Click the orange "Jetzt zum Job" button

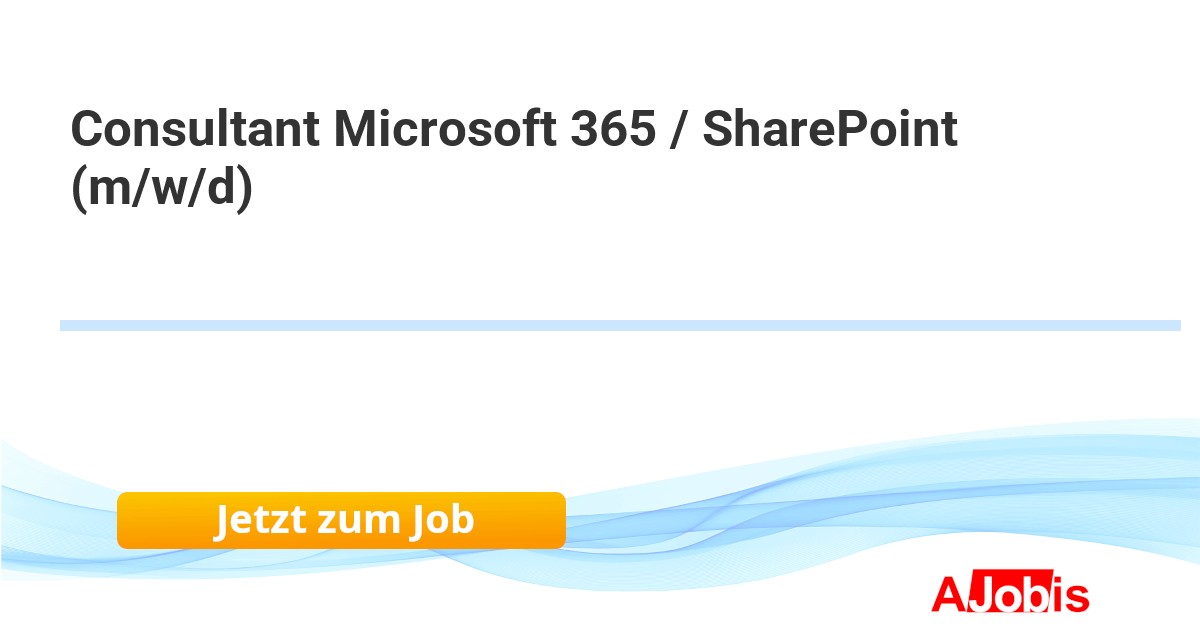[341, 520]
